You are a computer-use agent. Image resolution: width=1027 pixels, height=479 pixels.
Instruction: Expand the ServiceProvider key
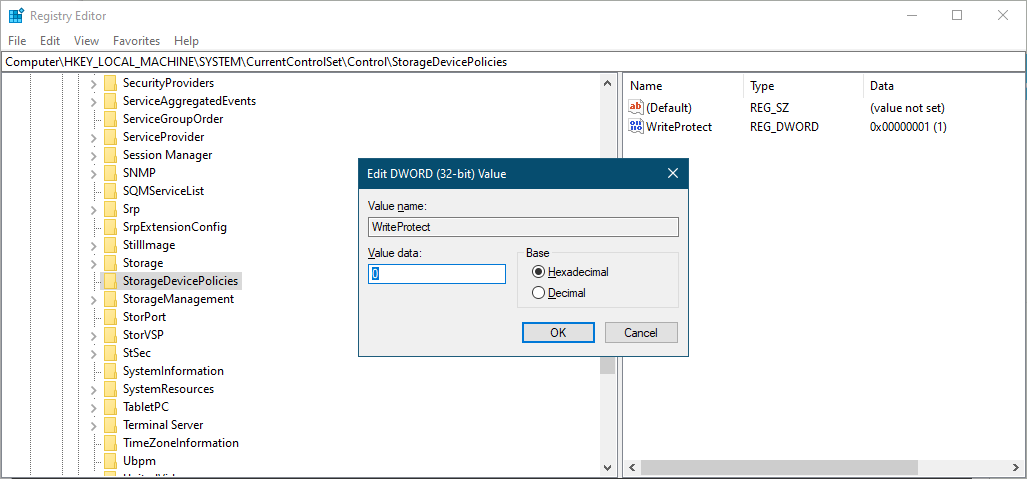tap(94, 137)
